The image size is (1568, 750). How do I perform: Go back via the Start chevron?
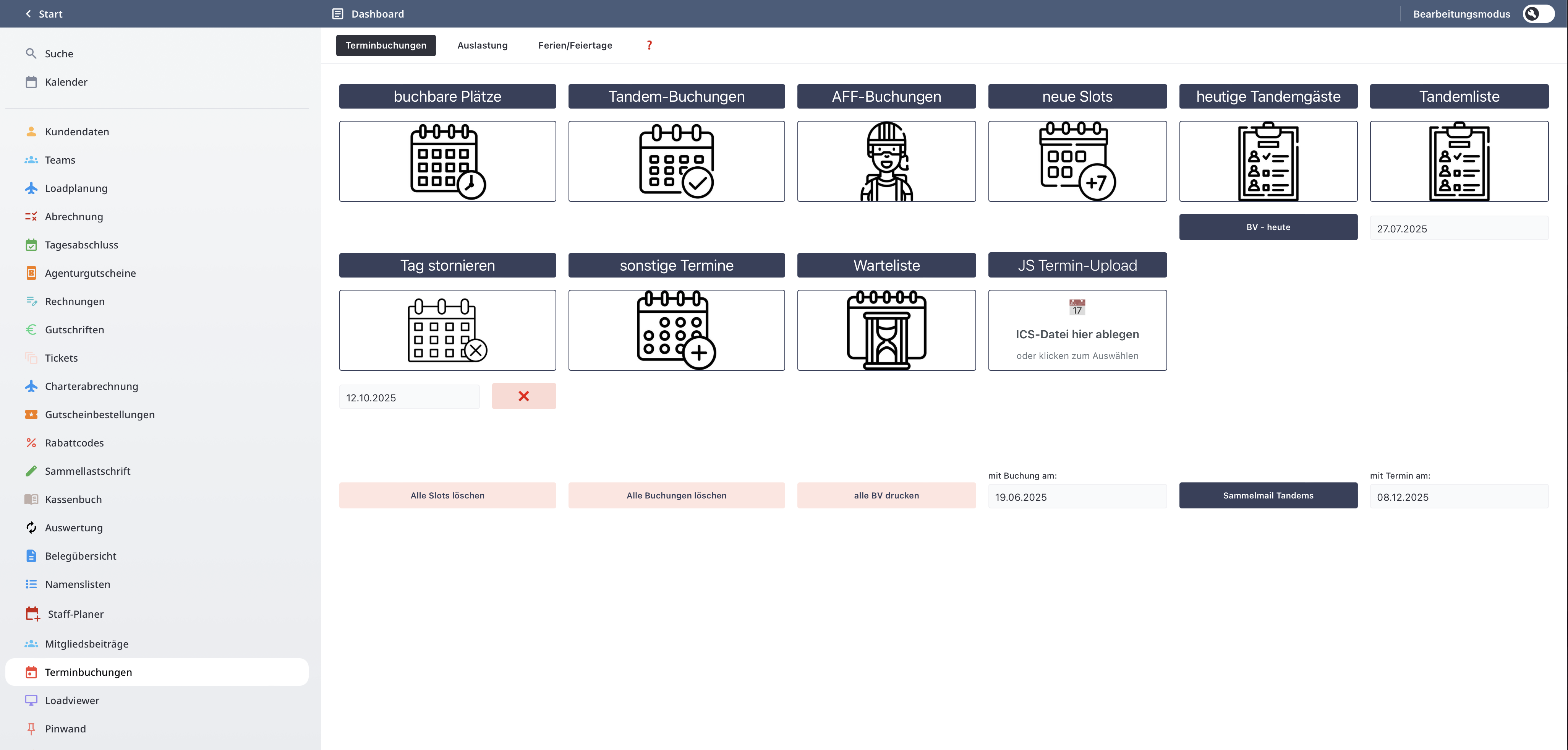[x=29, y=13]
